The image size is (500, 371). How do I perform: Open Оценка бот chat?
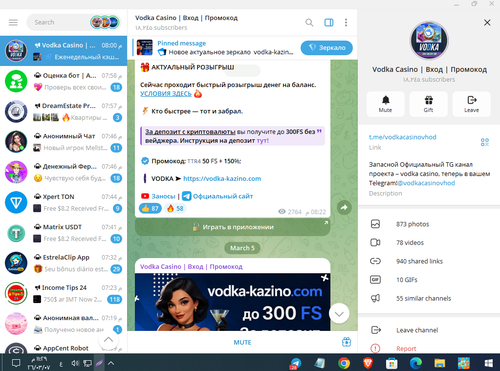coord(63,81)
